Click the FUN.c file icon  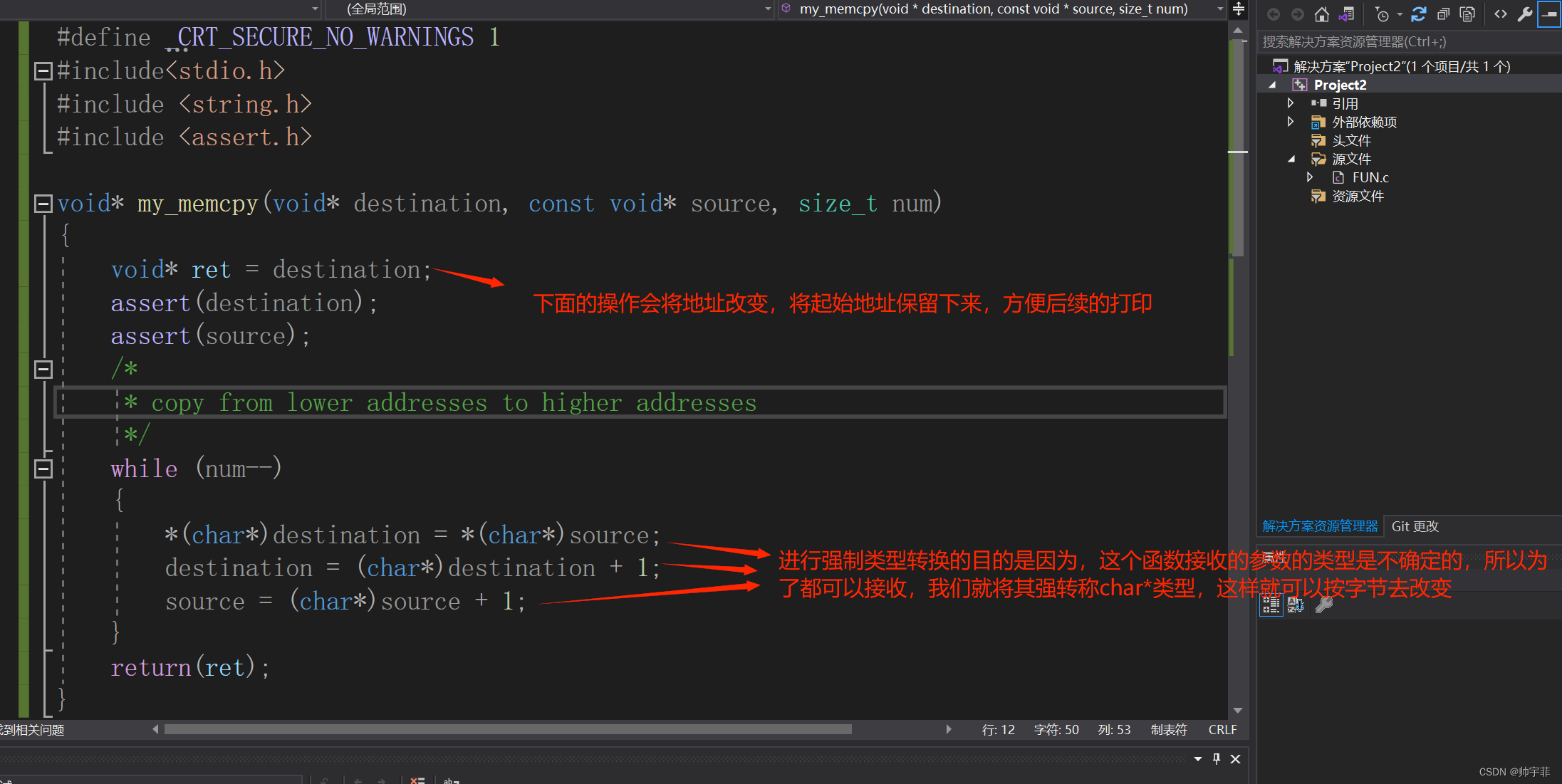tap(1338, 177)
